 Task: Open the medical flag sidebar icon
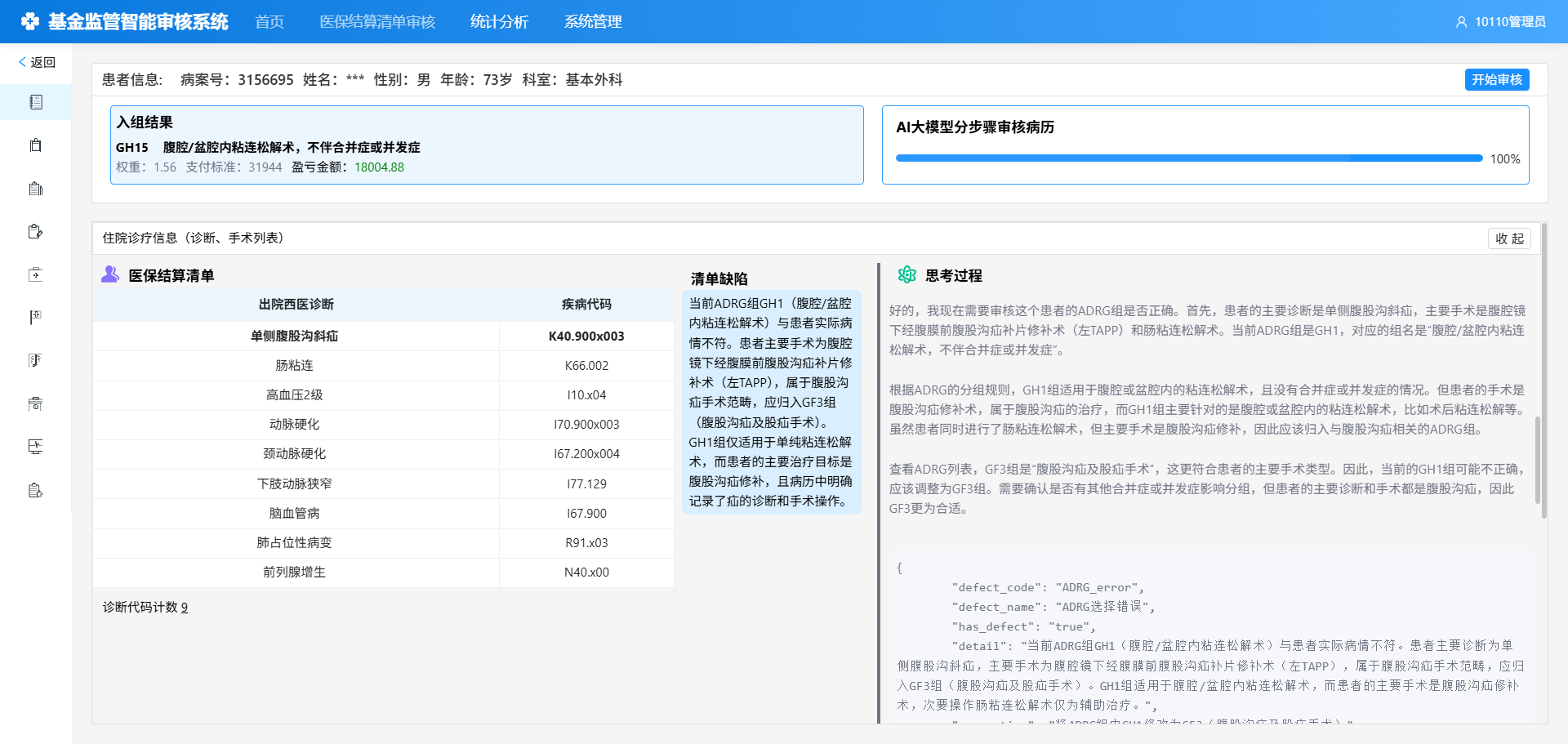point(35,318)
